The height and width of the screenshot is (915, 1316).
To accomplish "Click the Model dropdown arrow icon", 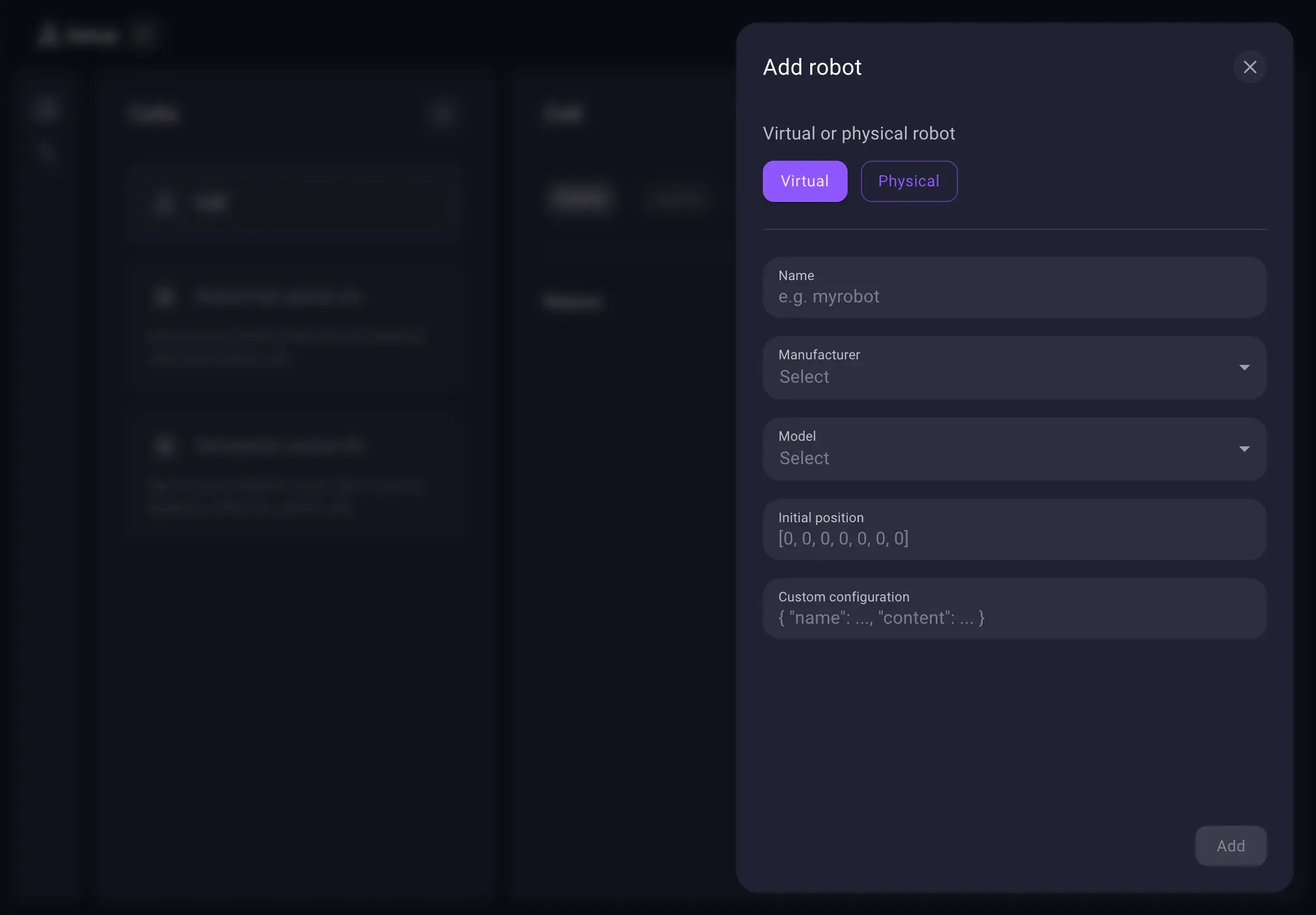I will coord(1244,449).
